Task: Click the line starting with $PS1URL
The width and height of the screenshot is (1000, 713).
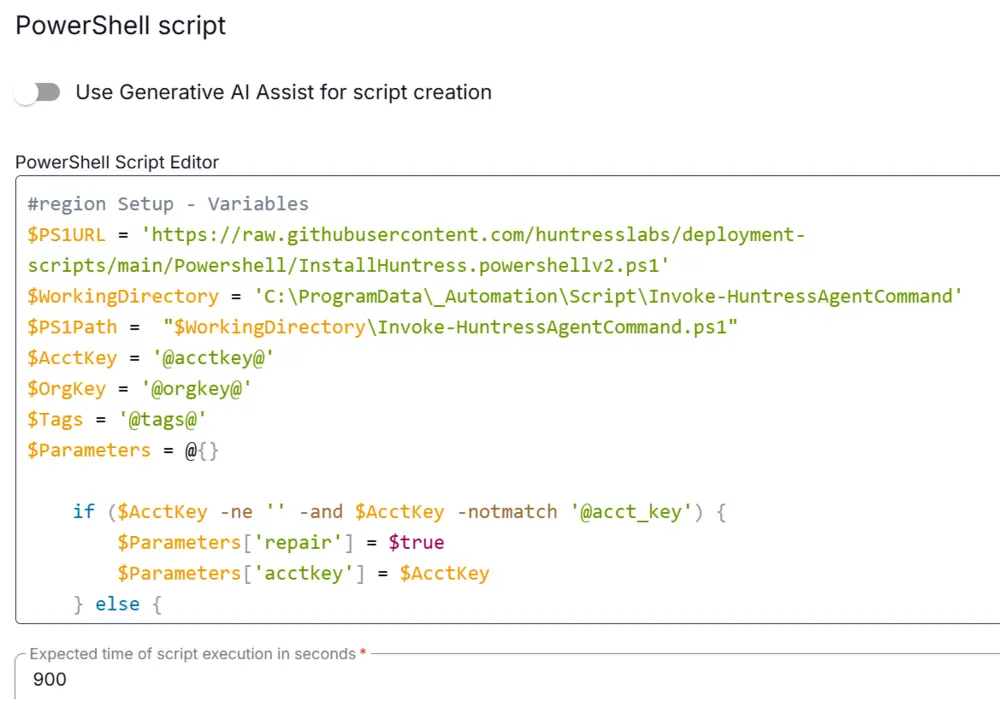Action: 416,235
